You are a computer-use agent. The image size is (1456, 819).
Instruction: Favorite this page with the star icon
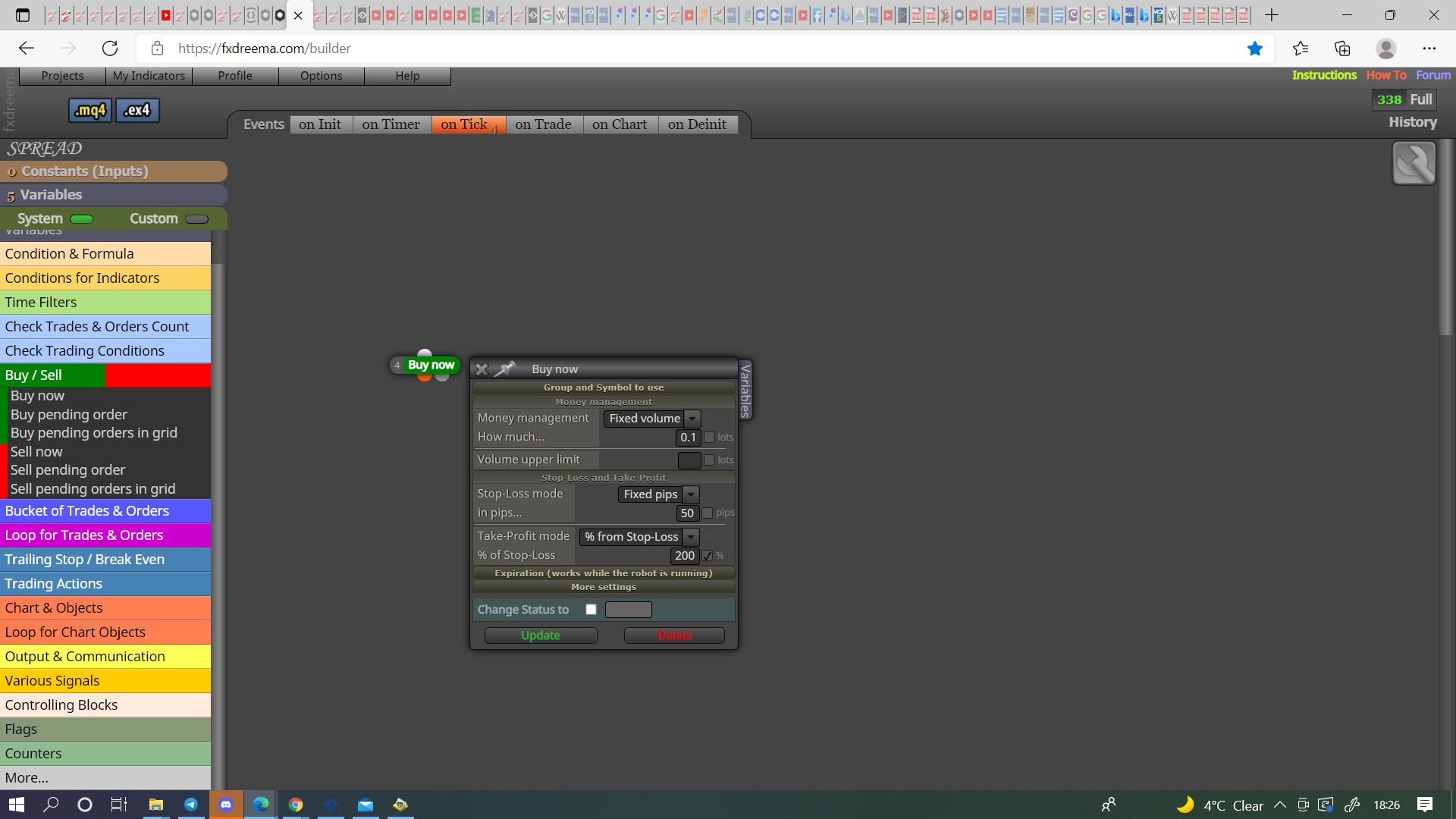click(1255, 49)
